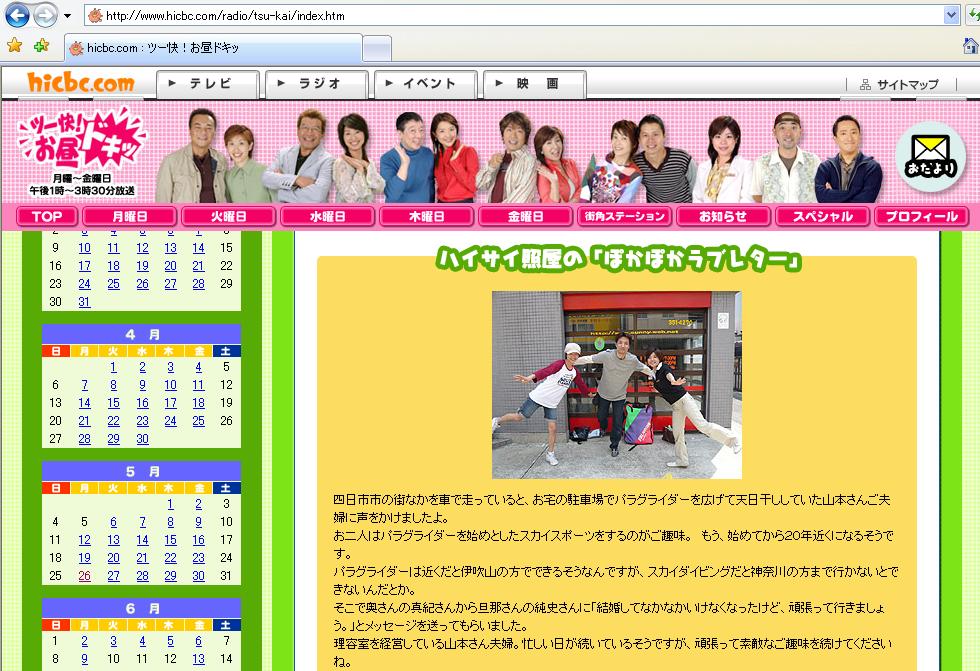
Task: Open April 9 in the 4月 calendar
Action: pos(142,385)
